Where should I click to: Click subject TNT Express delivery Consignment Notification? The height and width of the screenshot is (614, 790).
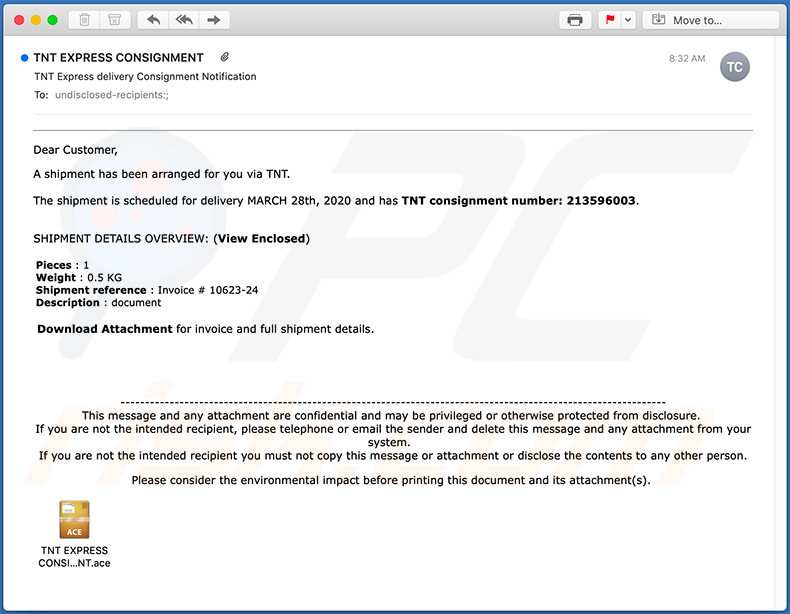coord(145,77)
